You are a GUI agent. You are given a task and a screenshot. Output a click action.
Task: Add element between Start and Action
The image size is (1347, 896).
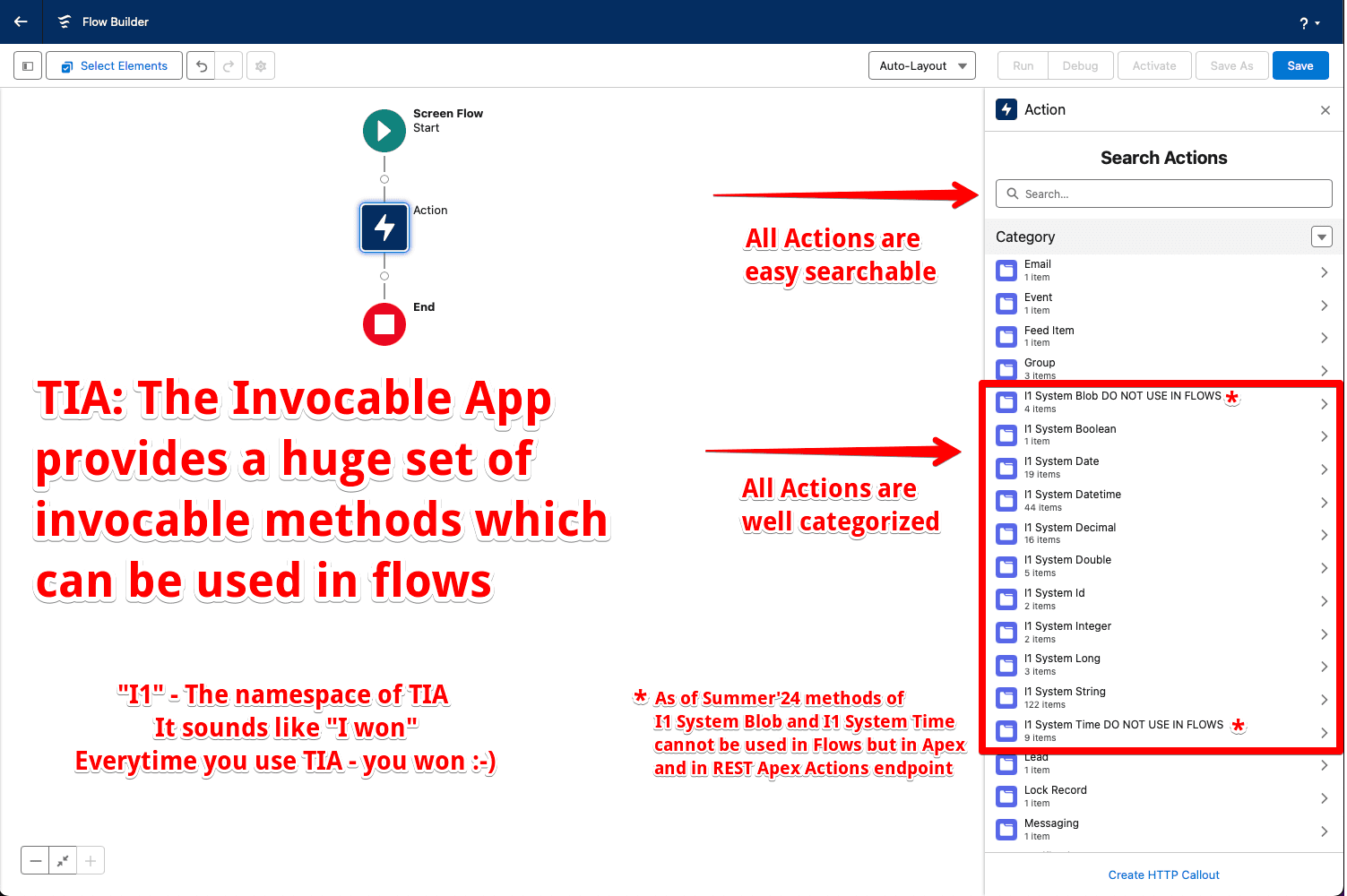click(x=384, y=179)
